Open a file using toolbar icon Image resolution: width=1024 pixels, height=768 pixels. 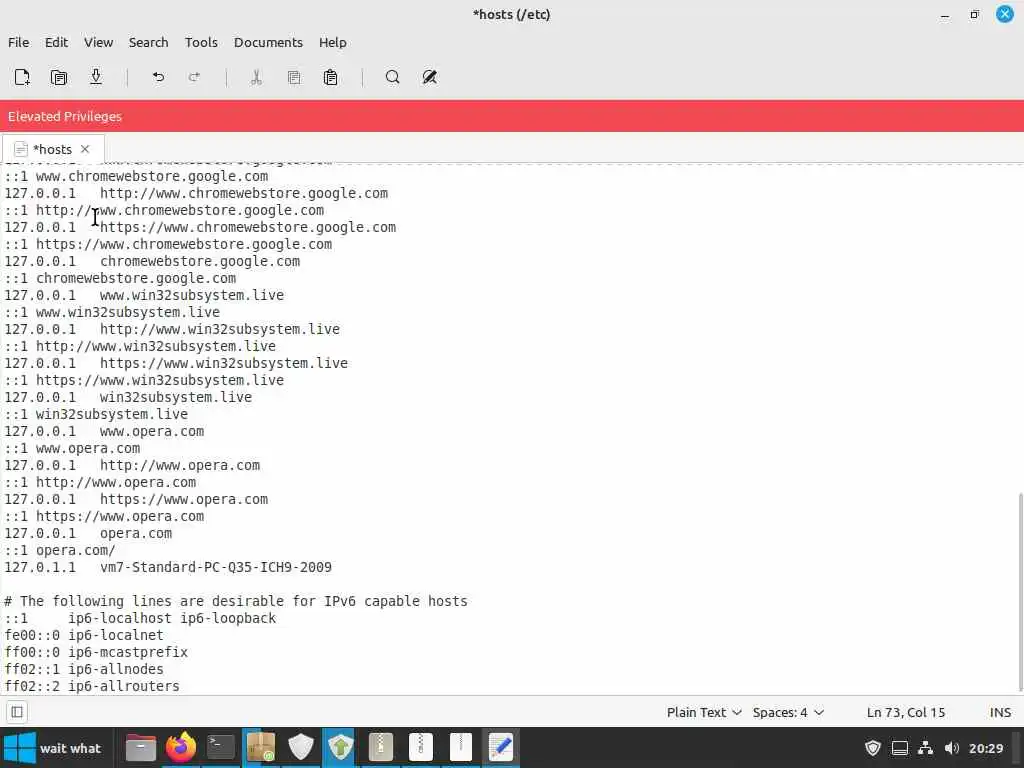pos(59,77)
